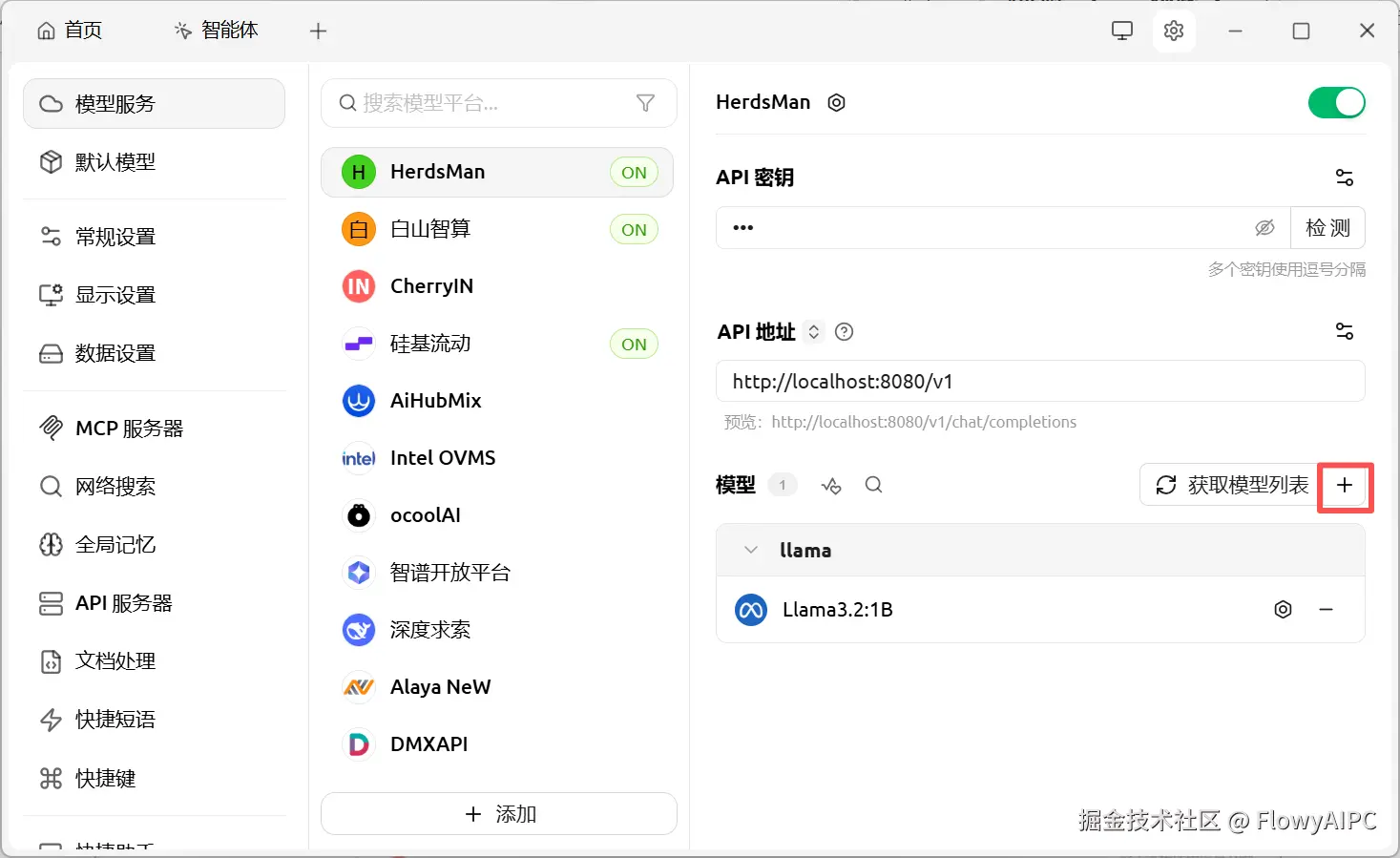Open 常规设置 settings section
This screenshot has height=858, width=1400.
(154, 237)
